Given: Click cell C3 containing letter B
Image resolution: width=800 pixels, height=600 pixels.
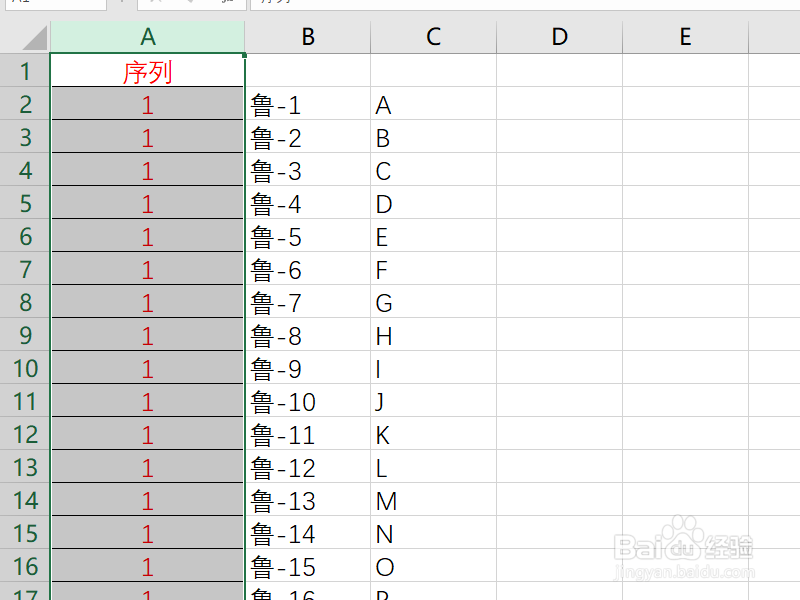Looking at the screenshot, I should [x=433, y=137].
